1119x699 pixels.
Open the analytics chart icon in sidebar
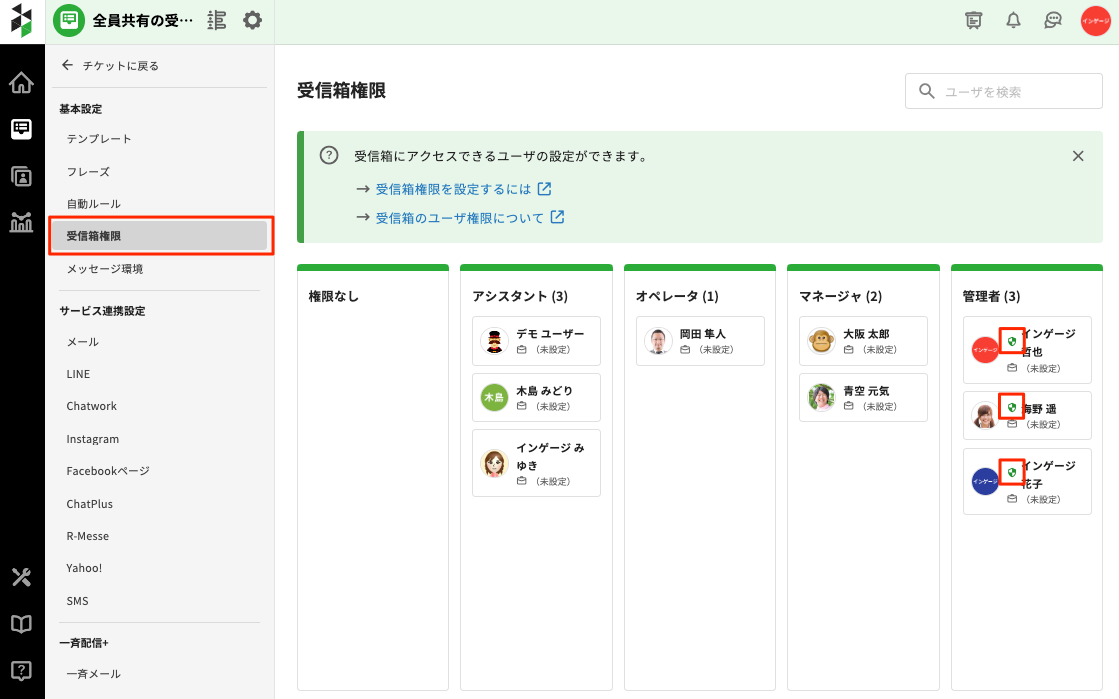pos(21,222)
